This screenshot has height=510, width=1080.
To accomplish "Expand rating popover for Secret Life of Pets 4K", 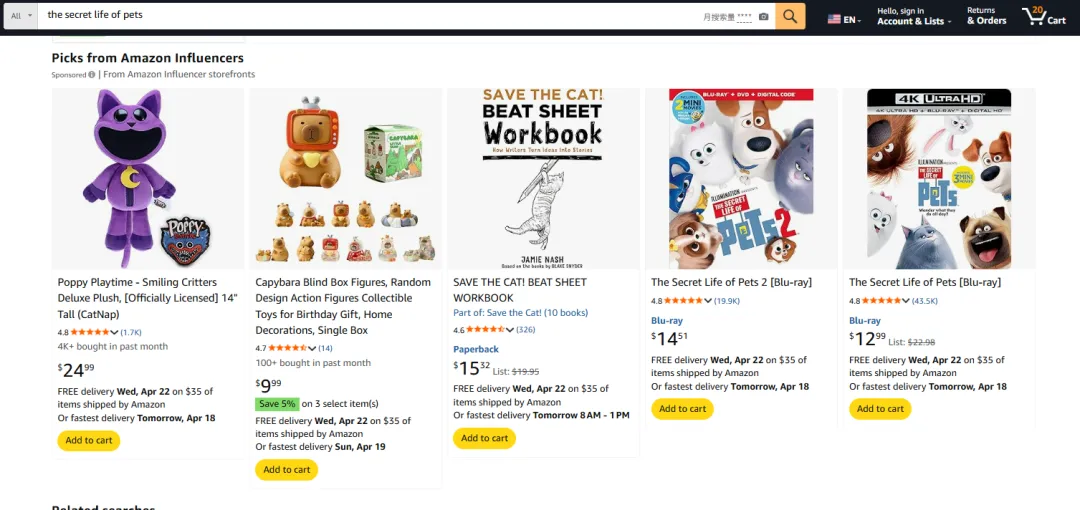I will (x=906, y=300).
